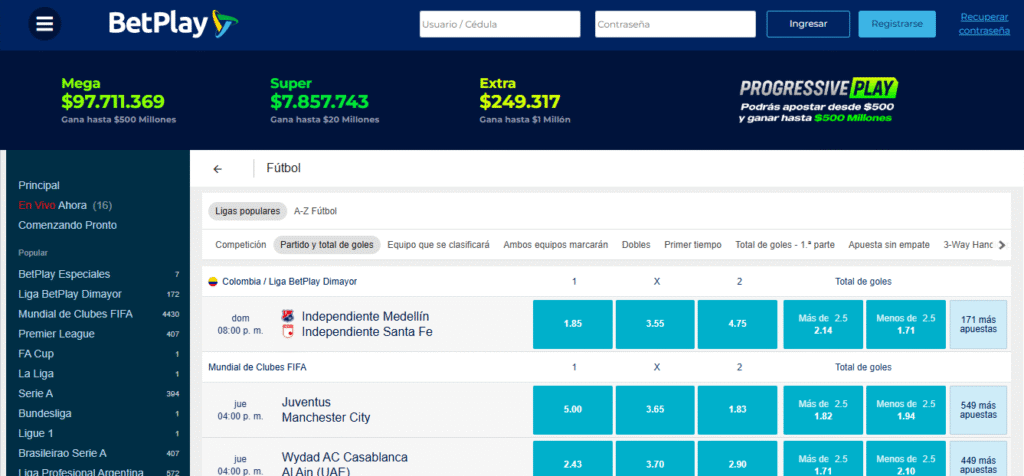Screen dimensions: 1024x476
Task: Open the Colombia / Liga BetPlay Dimayor header
Action: 289,282
